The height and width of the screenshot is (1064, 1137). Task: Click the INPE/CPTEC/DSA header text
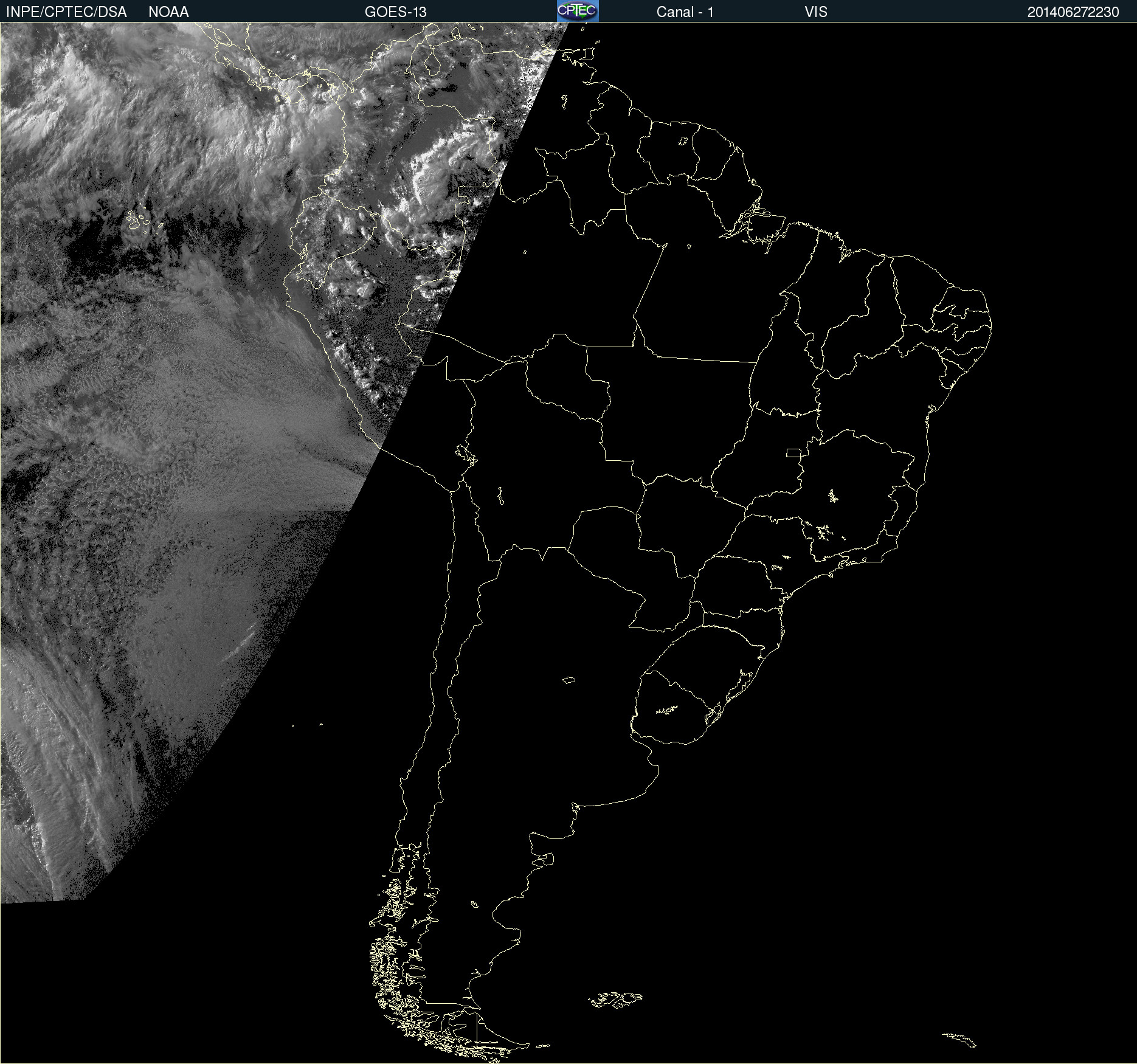pos(66,12)
